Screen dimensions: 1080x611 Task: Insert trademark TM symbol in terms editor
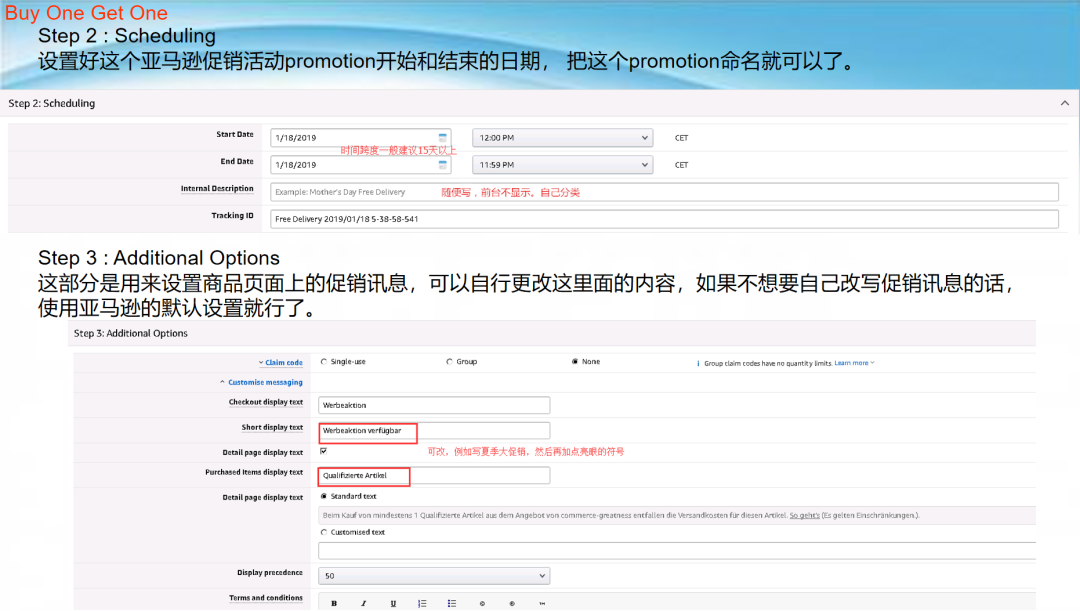tap(542, 603)
